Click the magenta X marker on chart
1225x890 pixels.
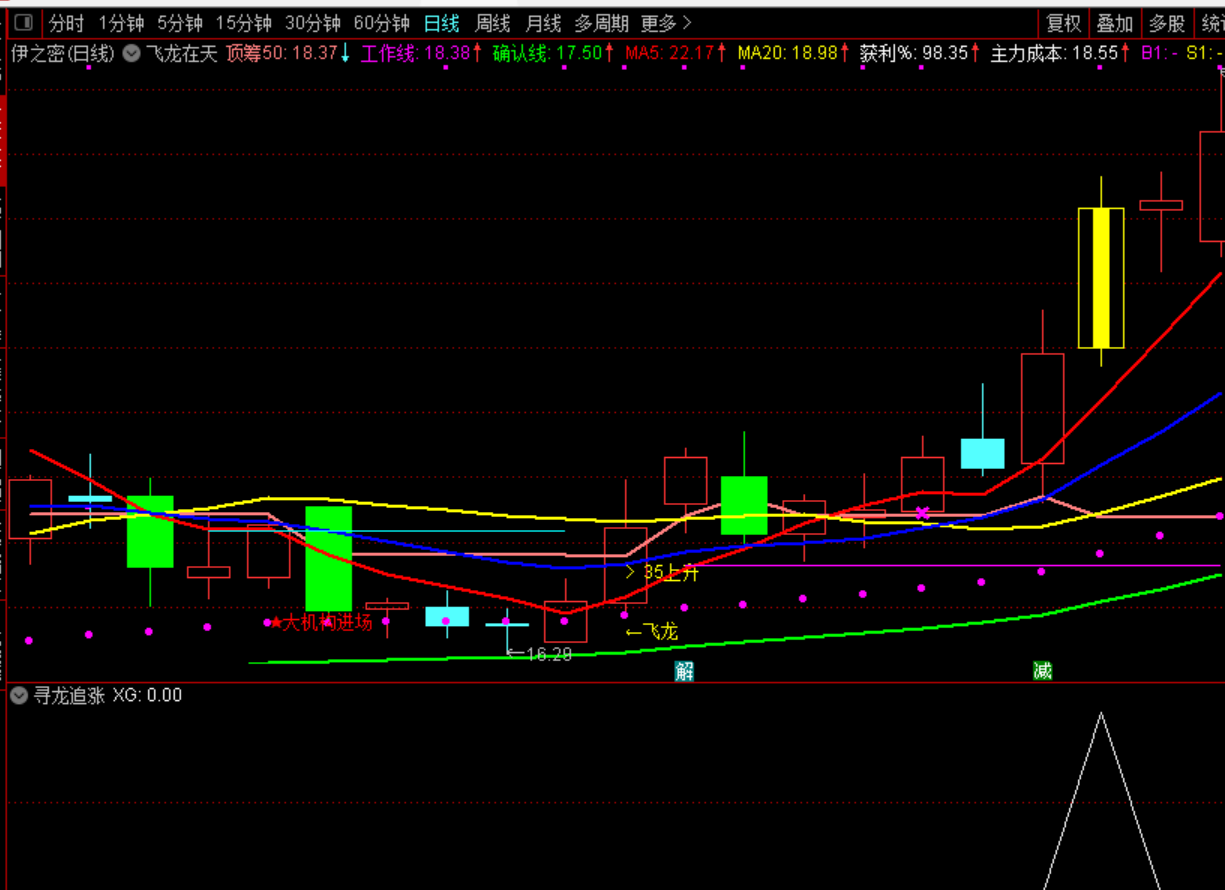point(923,513)
